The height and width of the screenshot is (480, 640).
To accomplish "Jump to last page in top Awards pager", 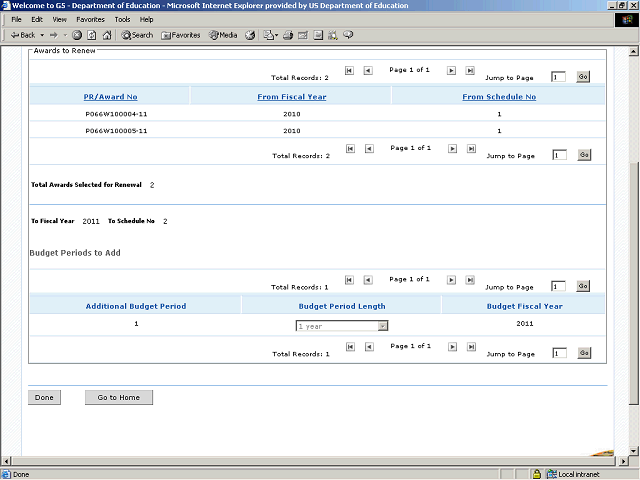I will pos(471,71).
